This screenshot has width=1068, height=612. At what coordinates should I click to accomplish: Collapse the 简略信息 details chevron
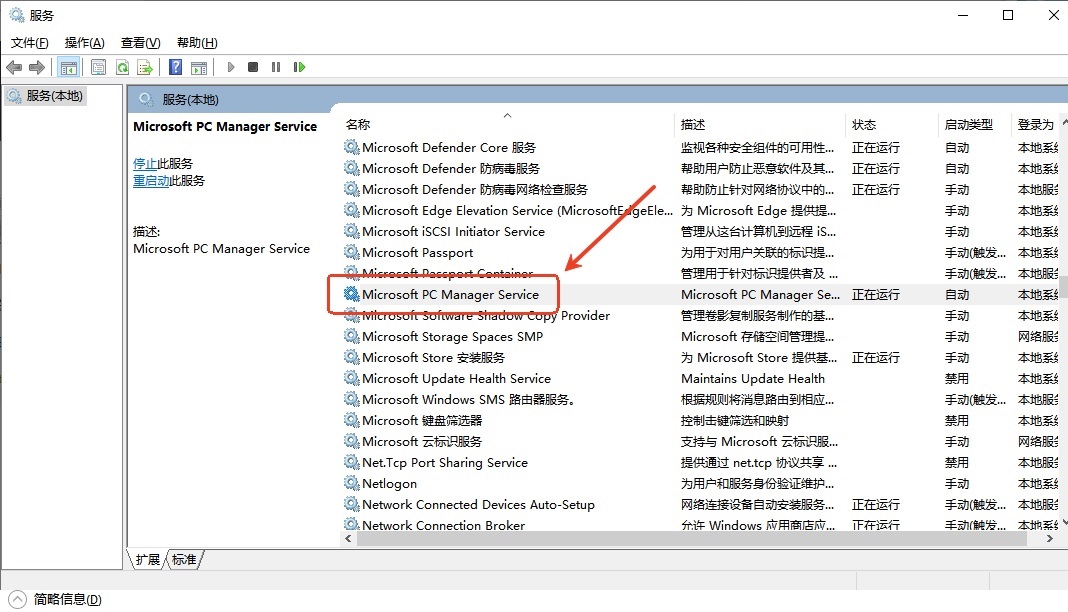17,599
